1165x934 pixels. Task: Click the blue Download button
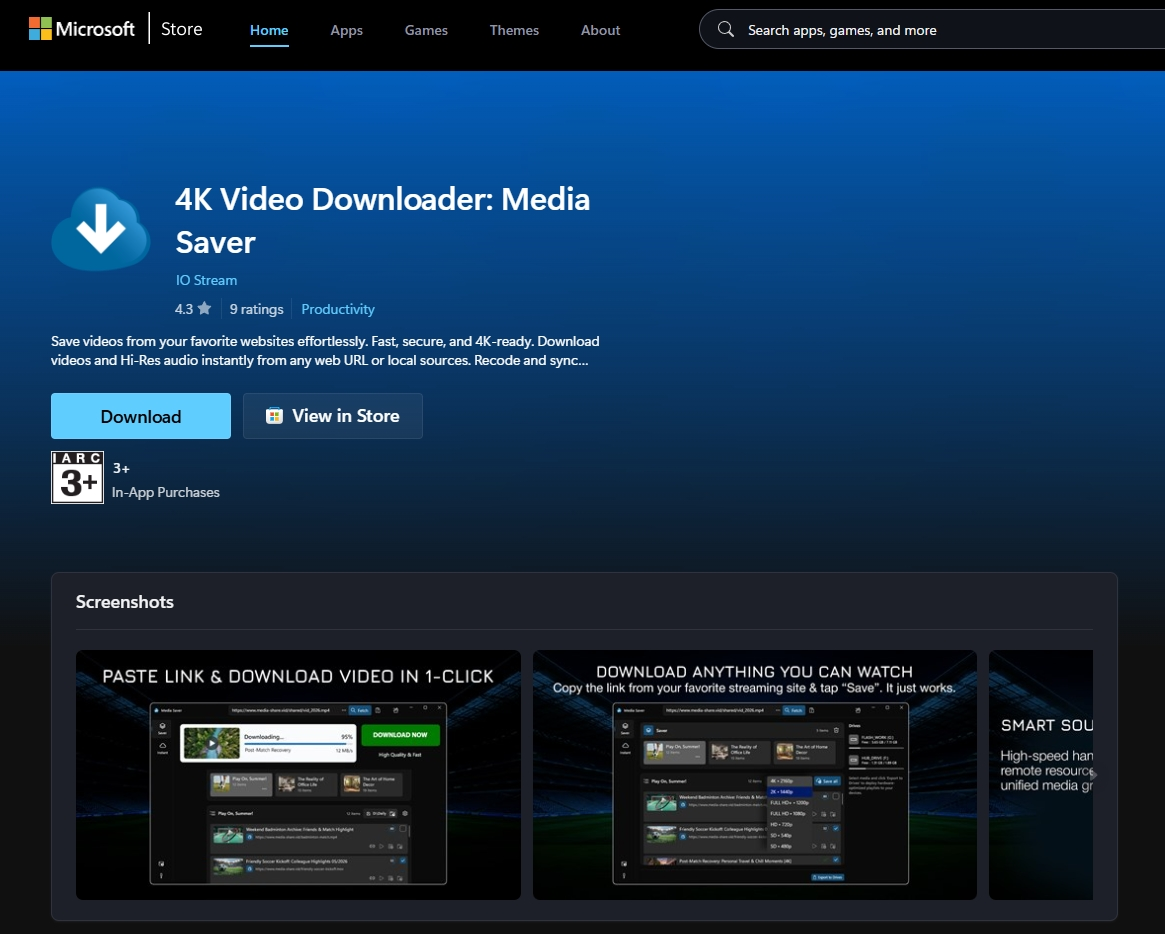[x=141, y=416]
